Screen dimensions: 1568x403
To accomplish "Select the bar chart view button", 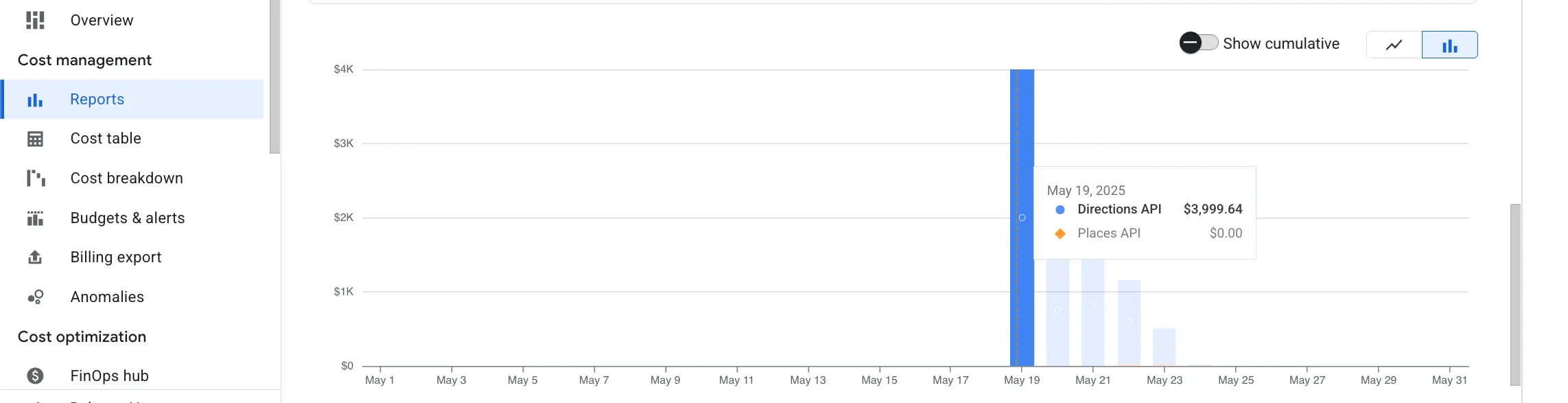I will 1449,45.
